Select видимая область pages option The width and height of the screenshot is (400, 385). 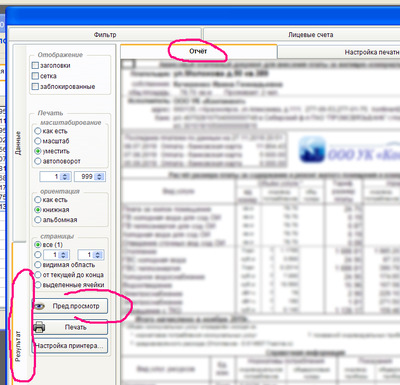[38, 265]
